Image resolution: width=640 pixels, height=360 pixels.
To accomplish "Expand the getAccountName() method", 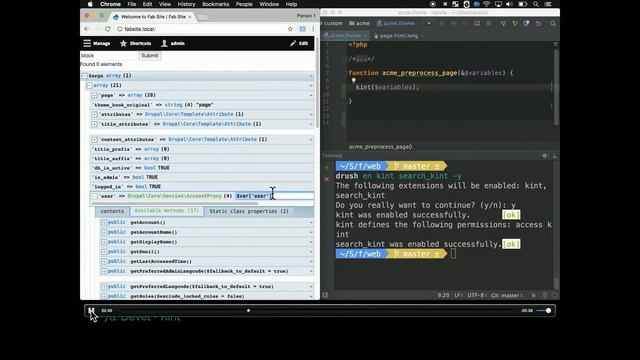I will 104,232.
